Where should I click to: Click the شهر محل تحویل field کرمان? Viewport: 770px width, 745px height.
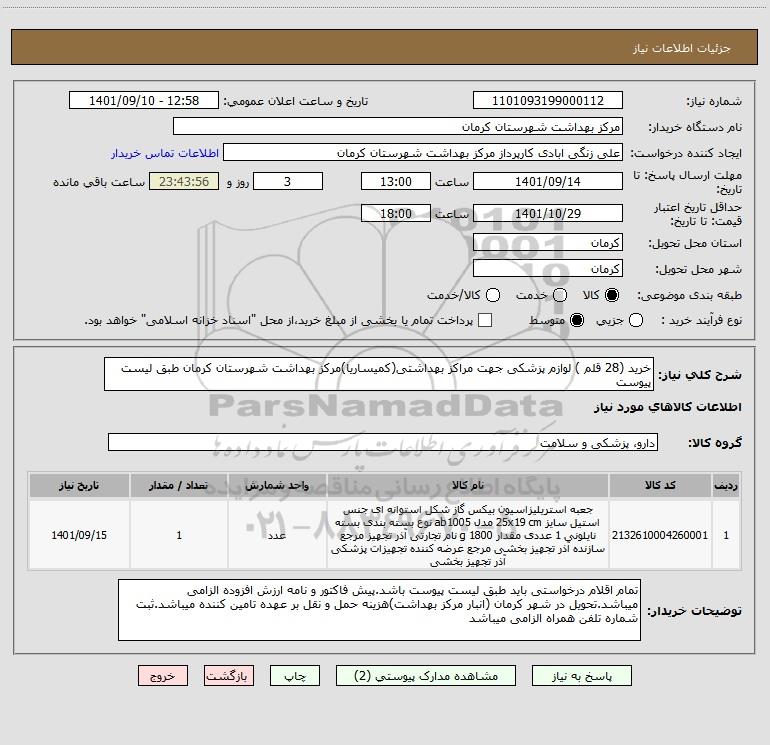coord(548,268)
